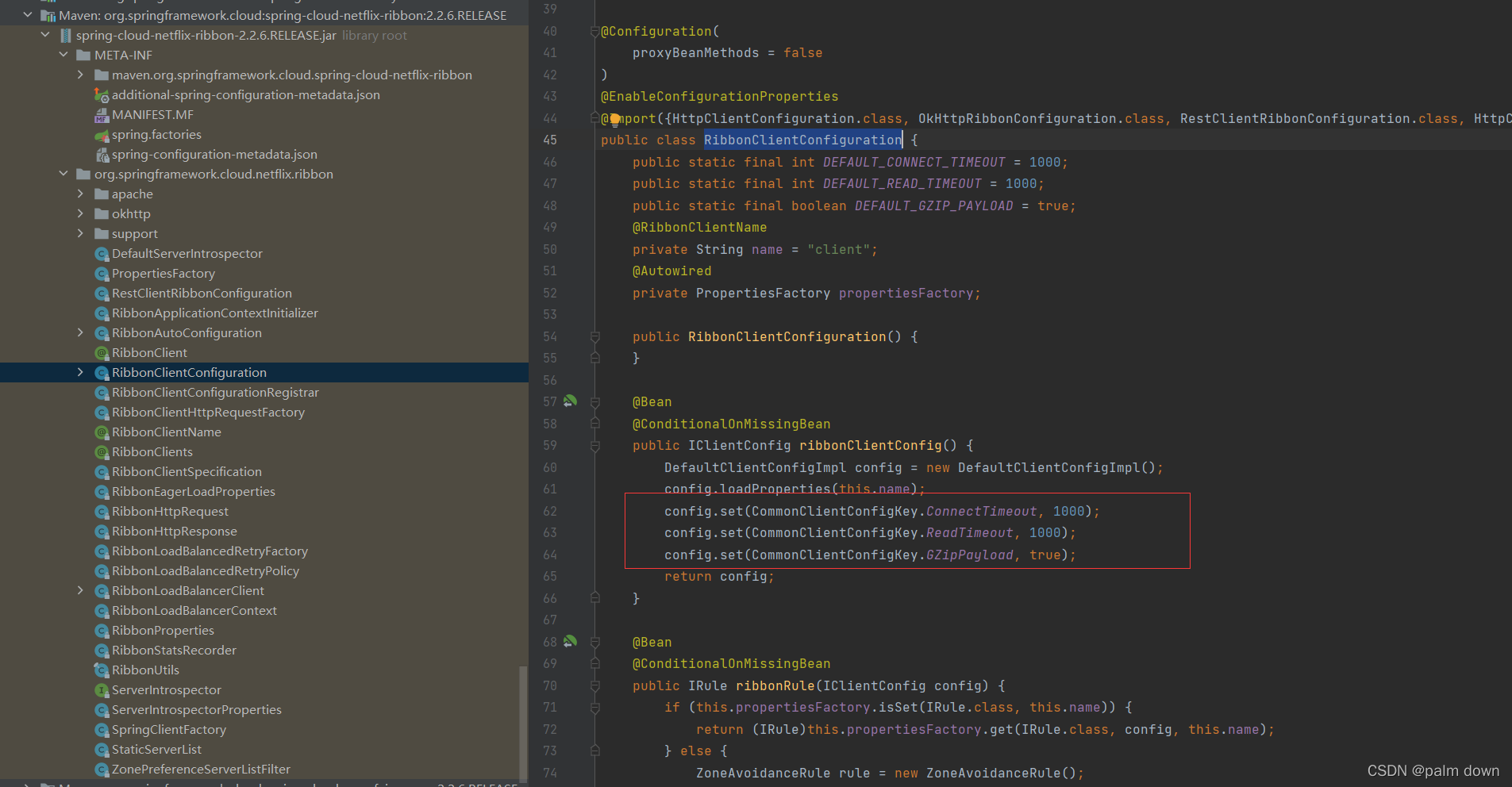
Task: Toggle code fold marker at line 70
Action: [594, 685]
